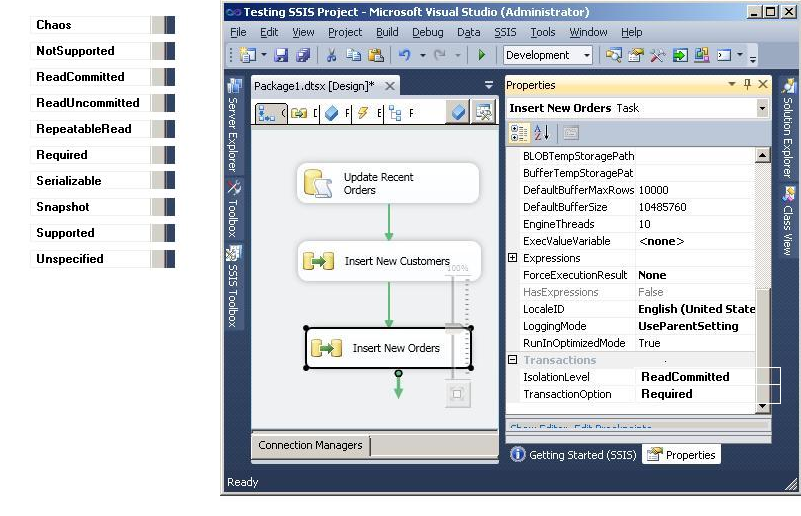Click the Save All toolbar icon
This screenshot has height=516, width=801.
(x=303, y=55)
